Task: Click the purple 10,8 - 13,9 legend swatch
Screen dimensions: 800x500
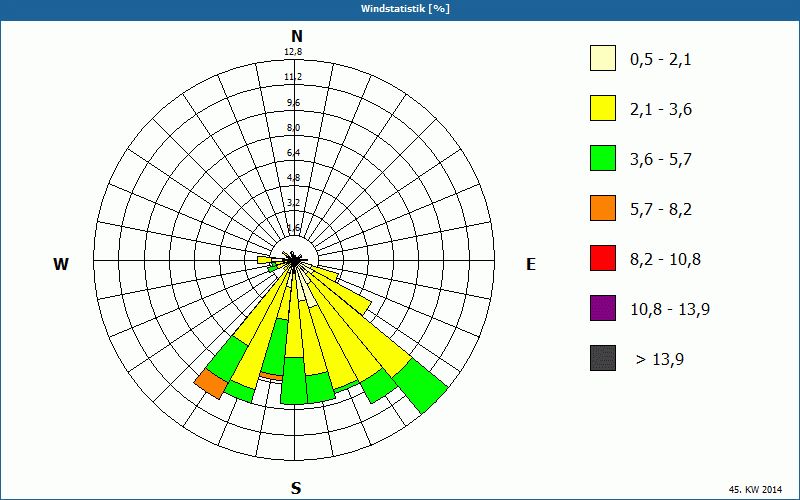Action: coord(603,308)
